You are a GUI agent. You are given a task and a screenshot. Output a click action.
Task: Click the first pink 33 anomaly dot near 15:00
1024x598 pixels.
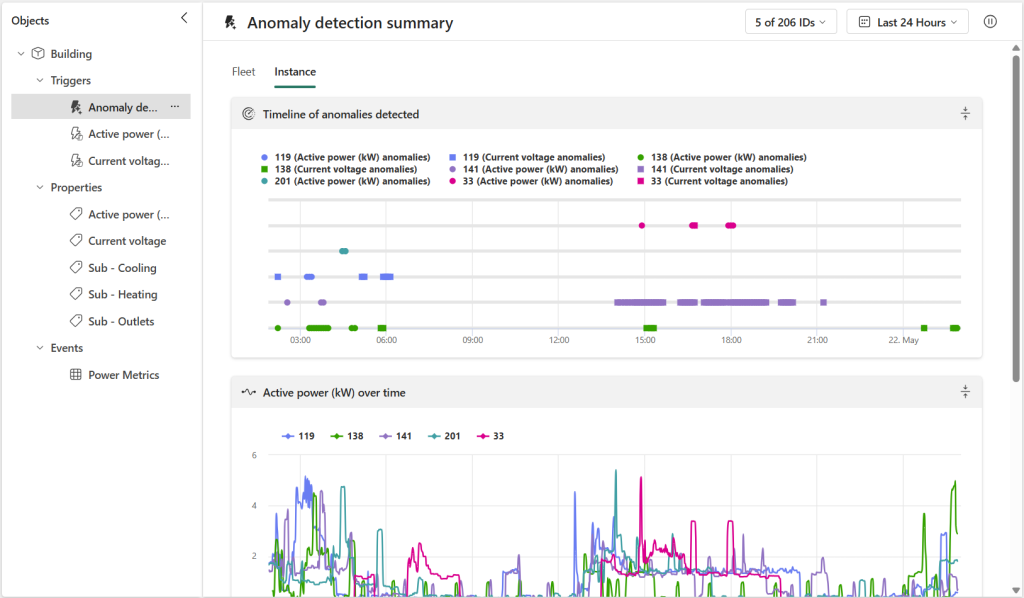pos(642,226)
